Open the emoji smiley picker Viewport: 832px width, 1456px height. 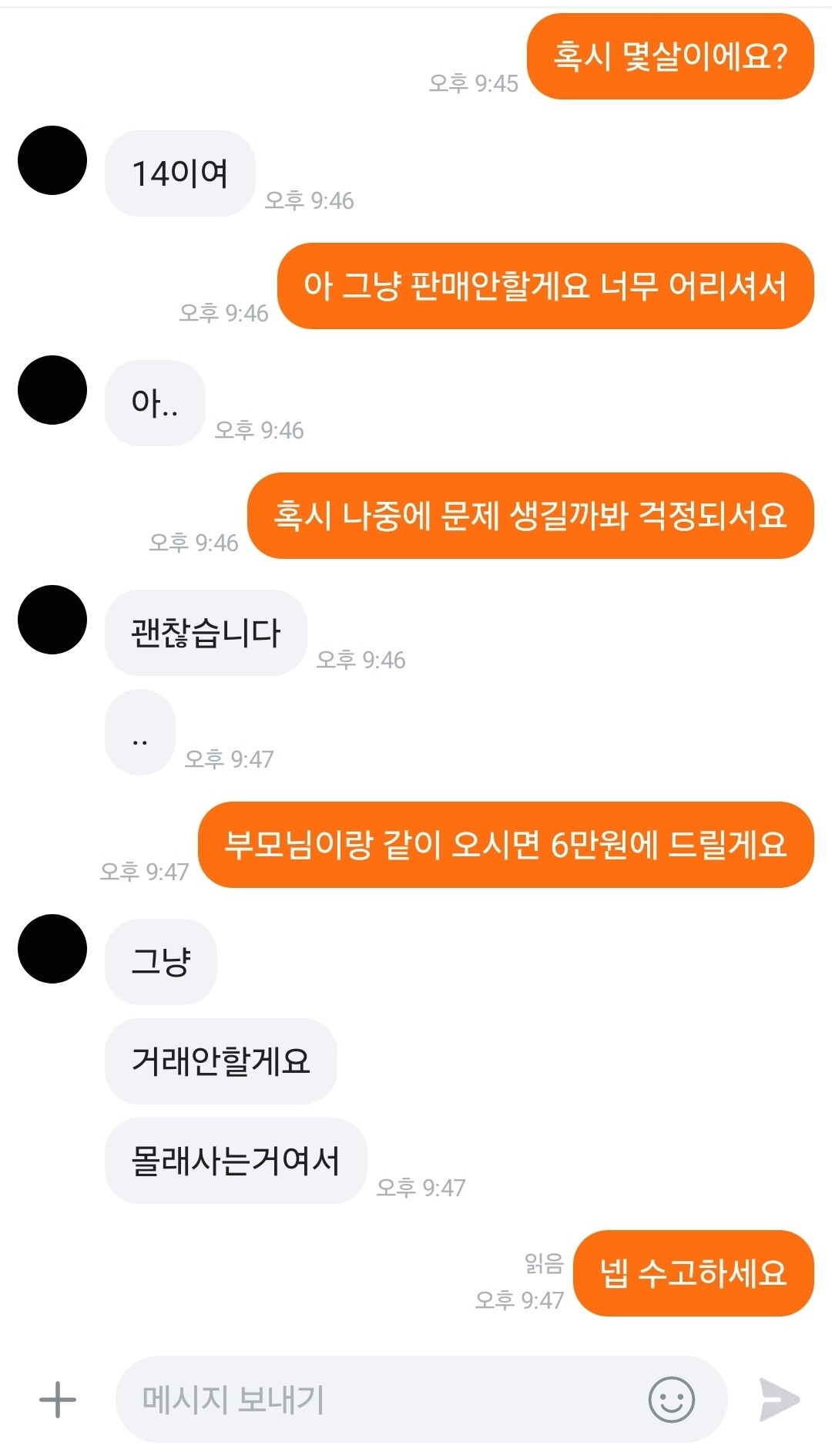pos(671,1399)
